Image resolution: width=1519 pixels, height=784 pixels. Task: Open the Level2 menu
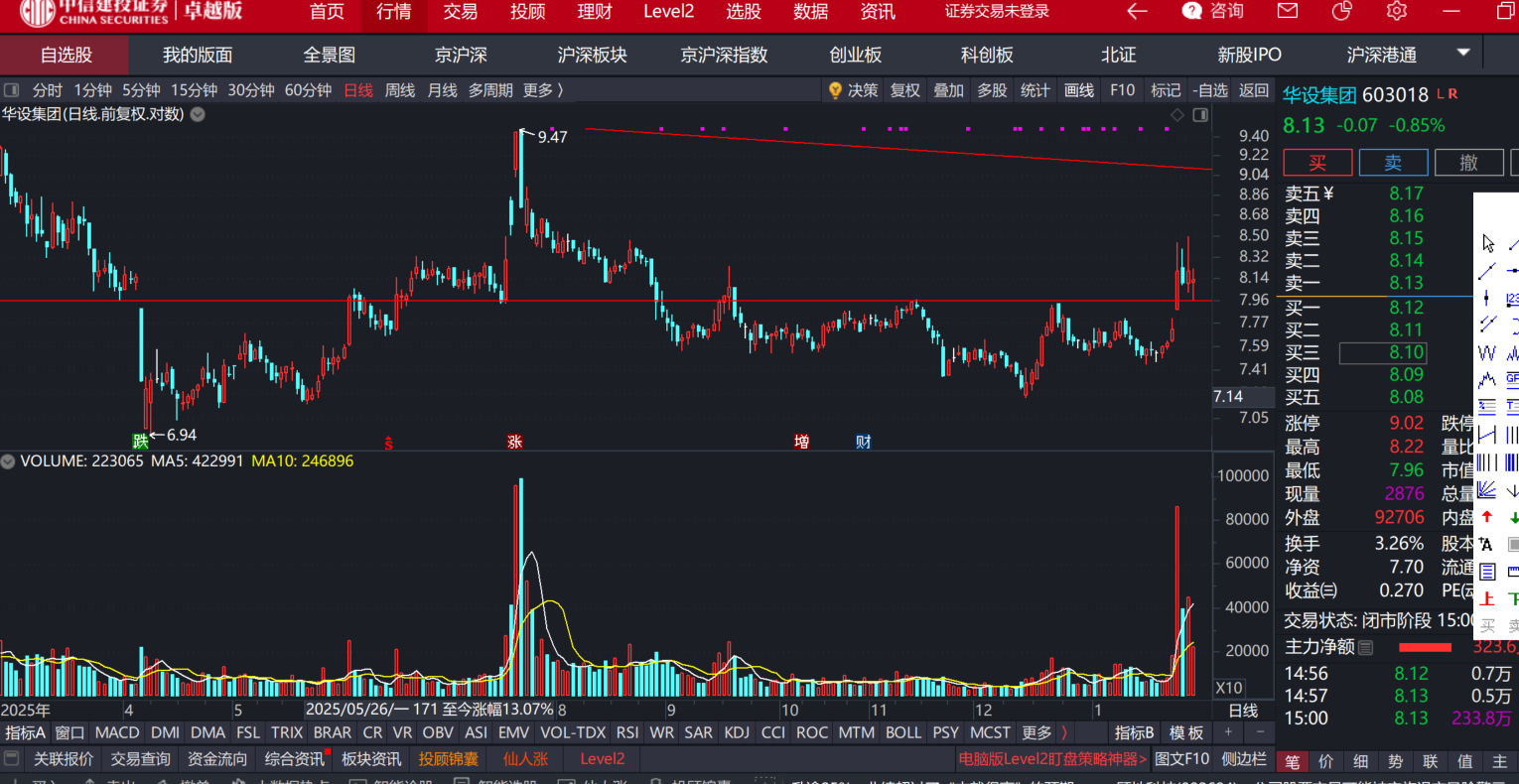coord(669,12)
